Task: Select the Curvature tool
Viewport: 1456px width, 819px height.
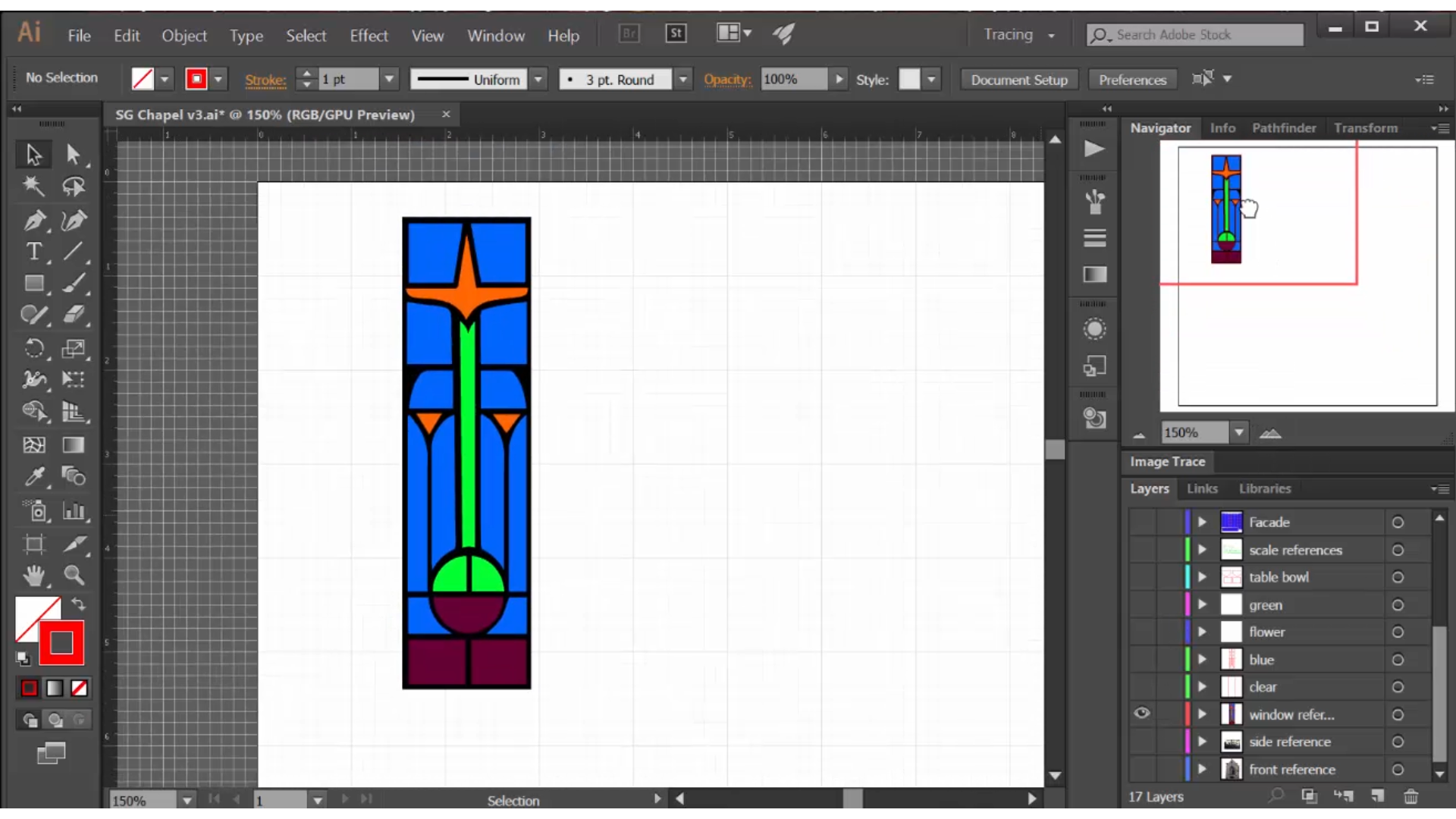Action: 74,220
